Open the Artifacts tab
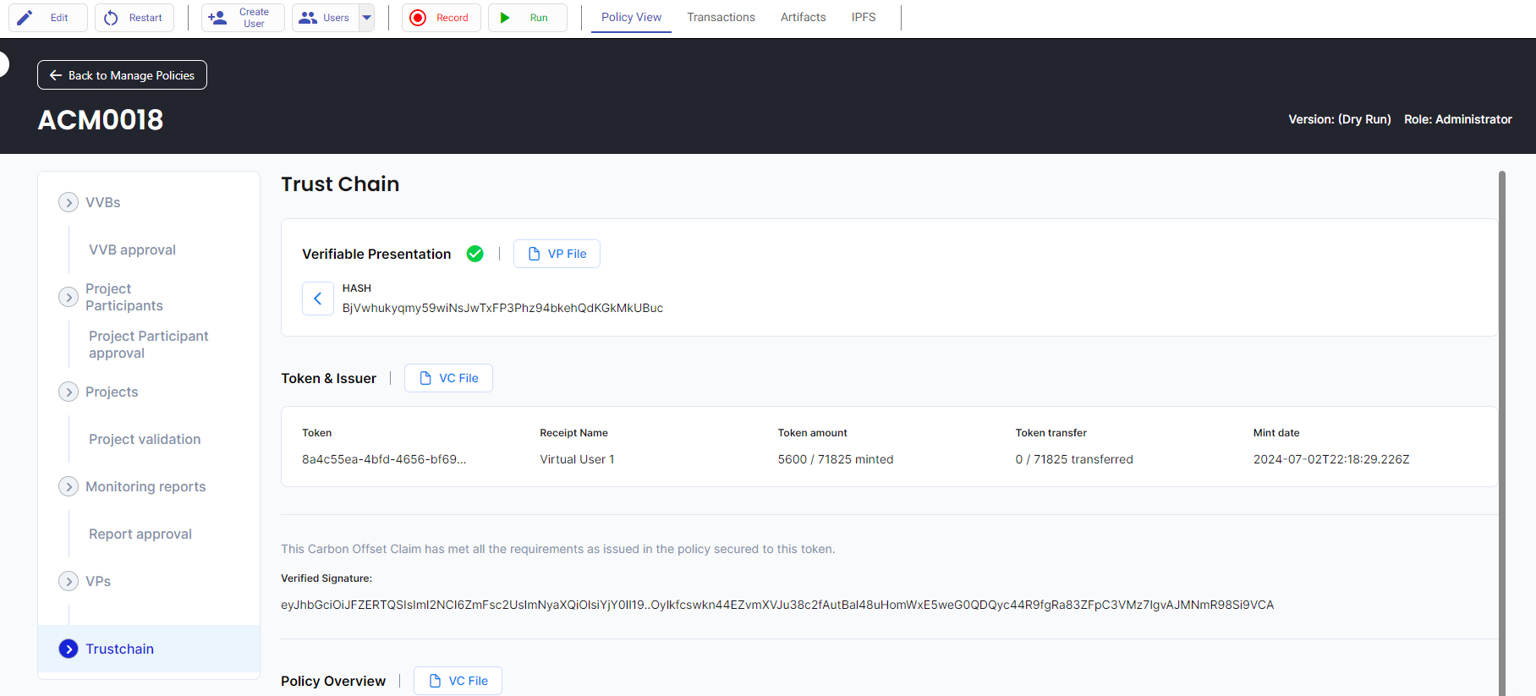This screenshot has width=1536, height=696. coord(803,17)
